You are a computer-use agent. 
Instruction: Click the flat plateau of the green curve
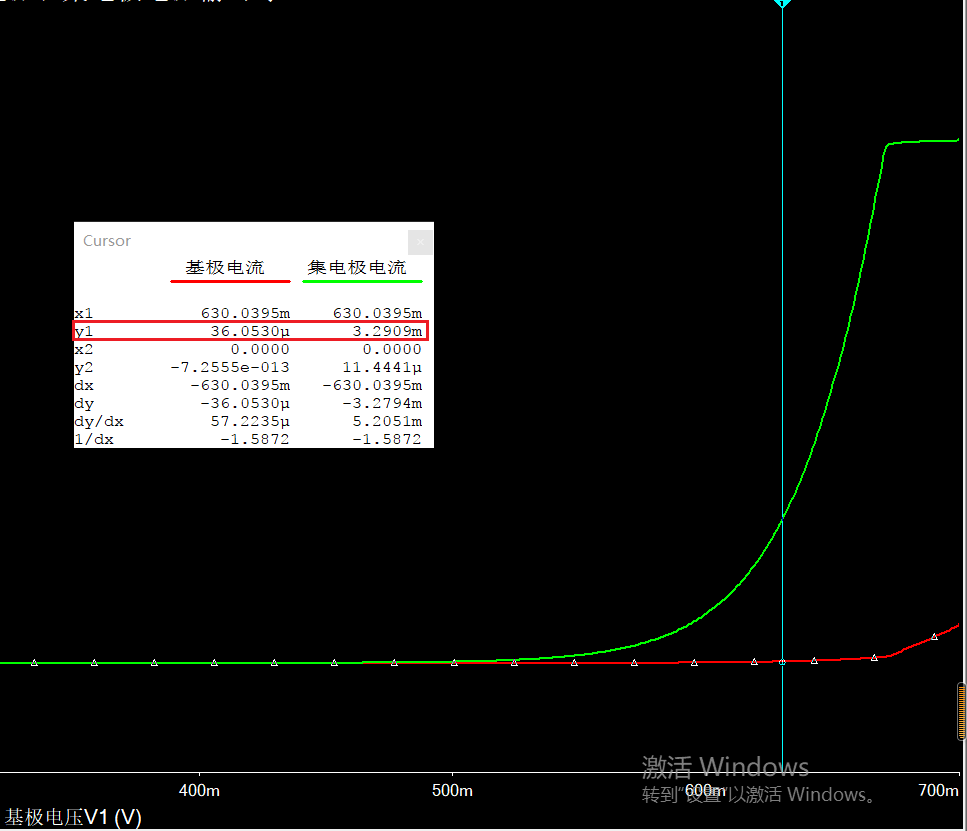point(925,141)
